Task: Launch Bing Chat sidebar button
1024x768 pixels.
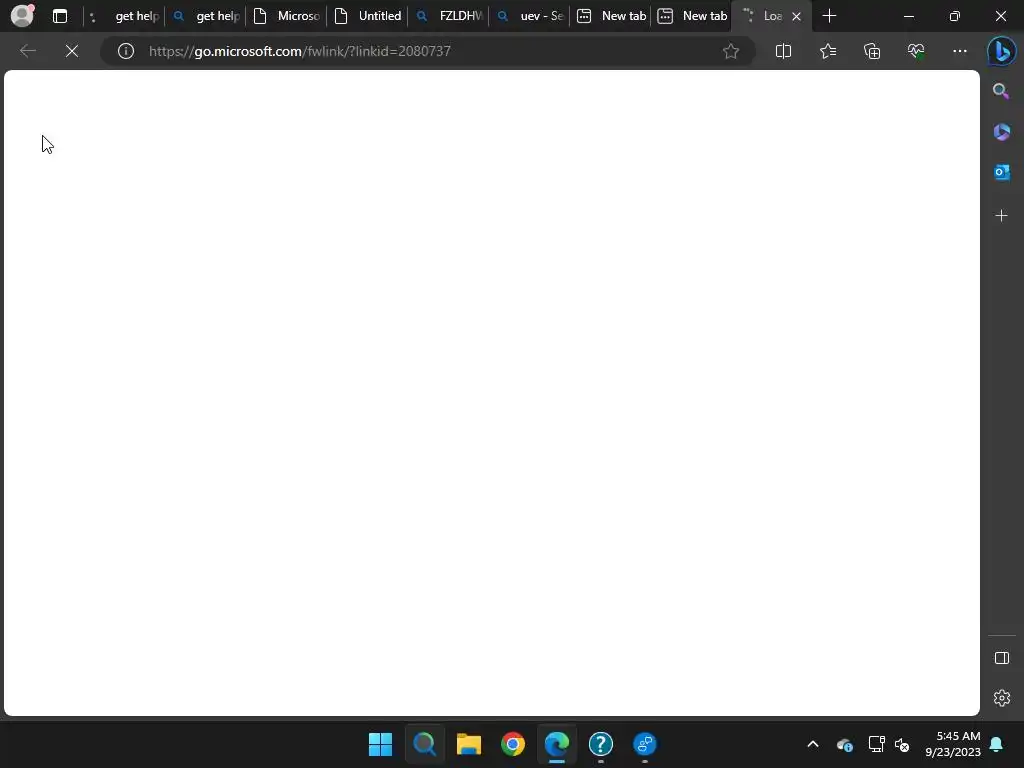Action: 1001,51
